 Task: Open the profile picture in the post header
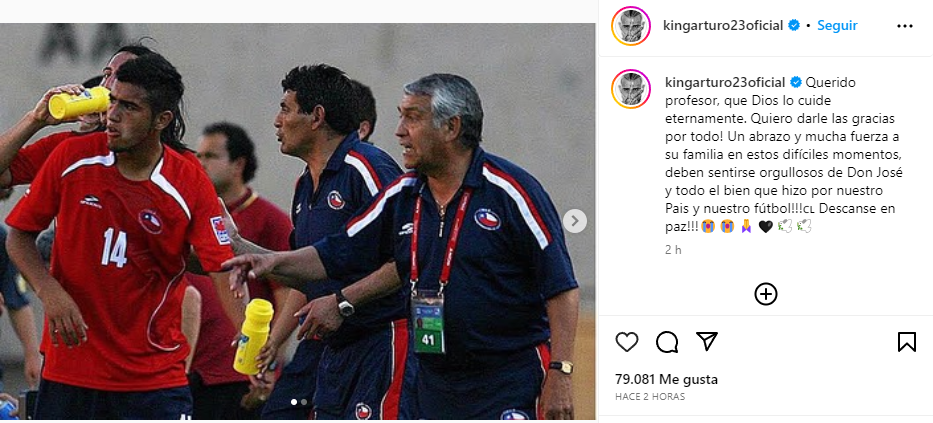coord(630,26)
